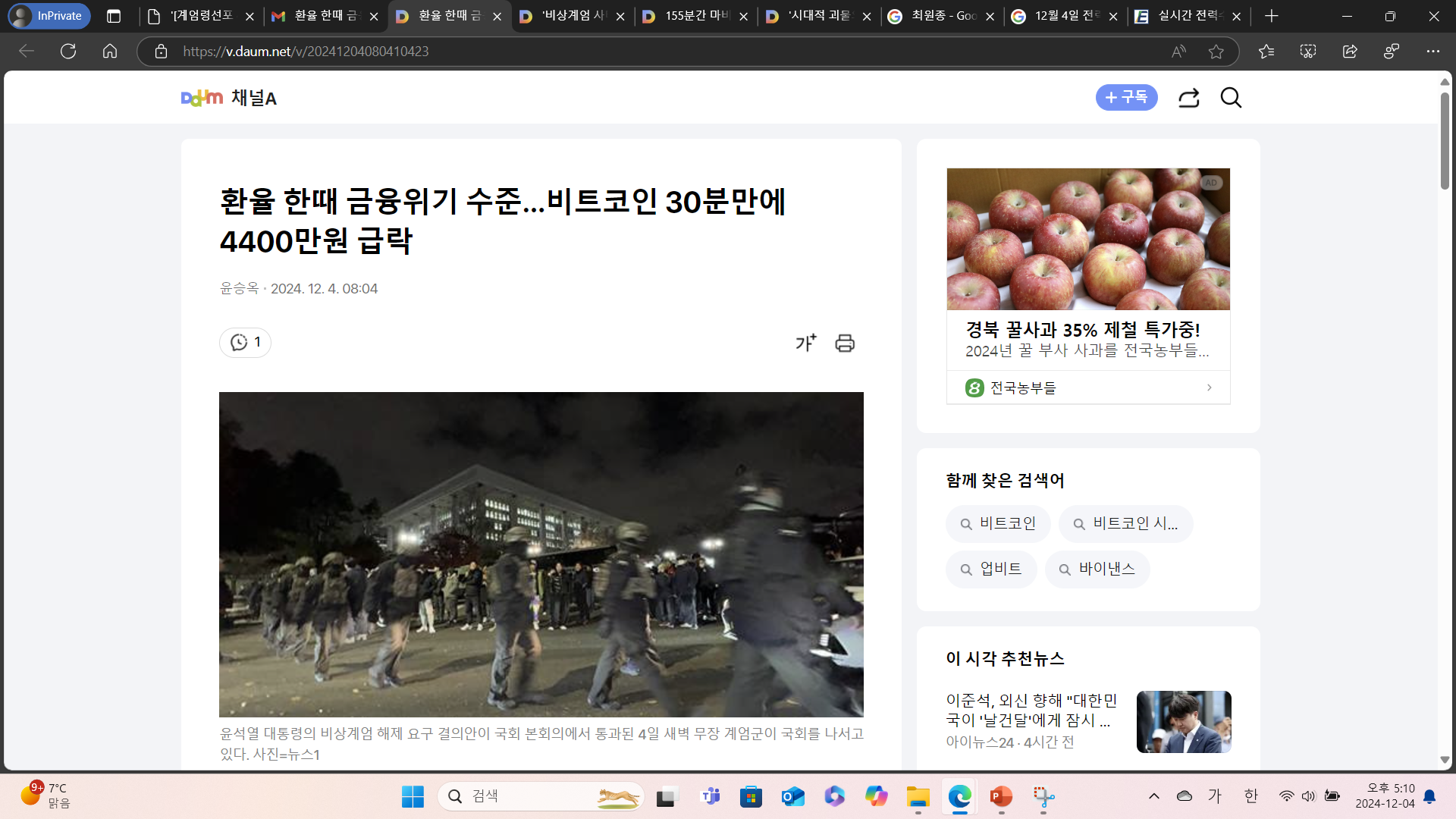This screenshot has height=819, width=1456.
Task: Open the browser home icon
Action: (110, 51)
